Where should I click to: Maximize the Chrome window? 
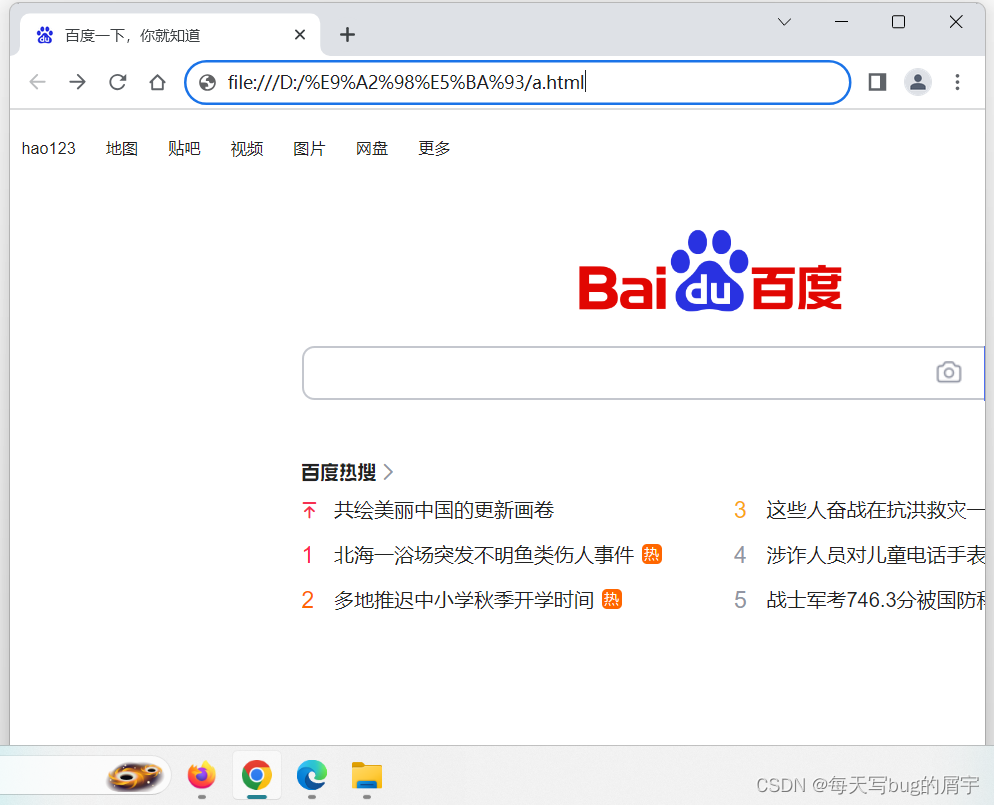click(x=898, y=22)
